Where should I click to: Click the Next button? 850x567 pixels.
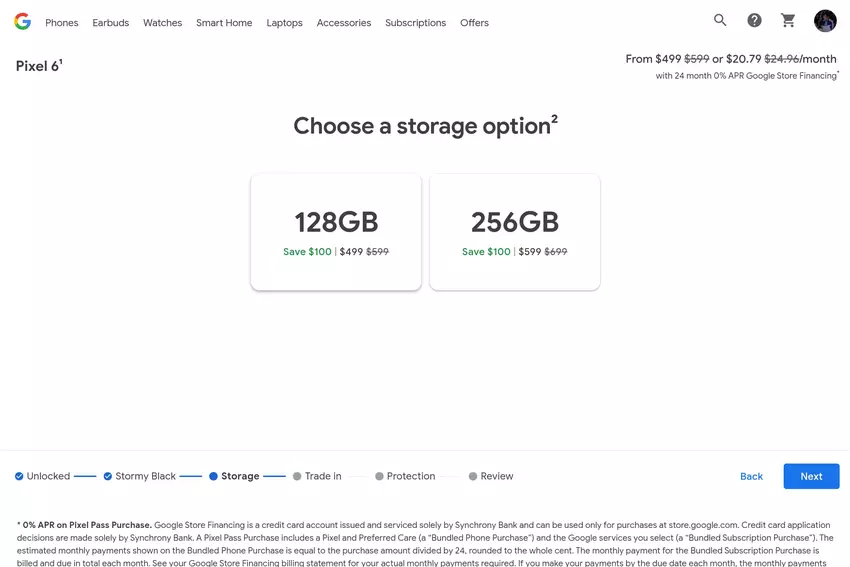pos(811,476)
